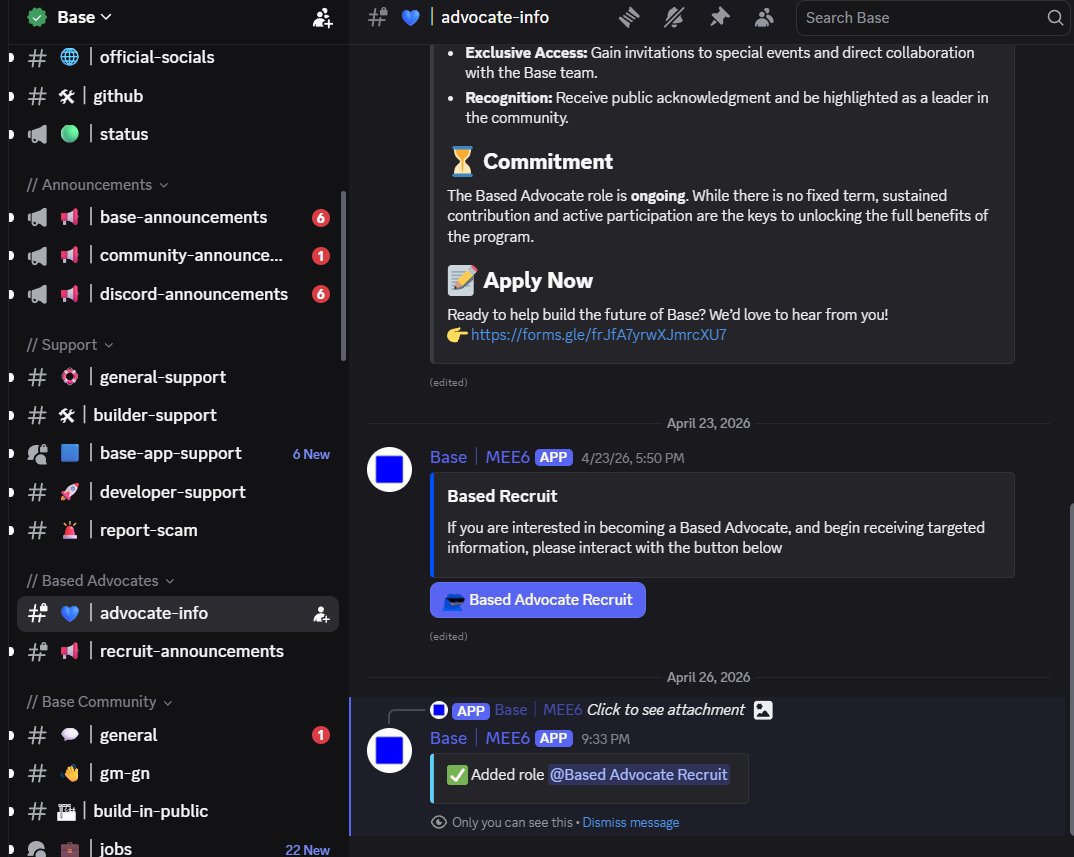This screenshot has height=857, width=1074.
Task: Click the Commitment heading
Action: [x=548, y=162]
